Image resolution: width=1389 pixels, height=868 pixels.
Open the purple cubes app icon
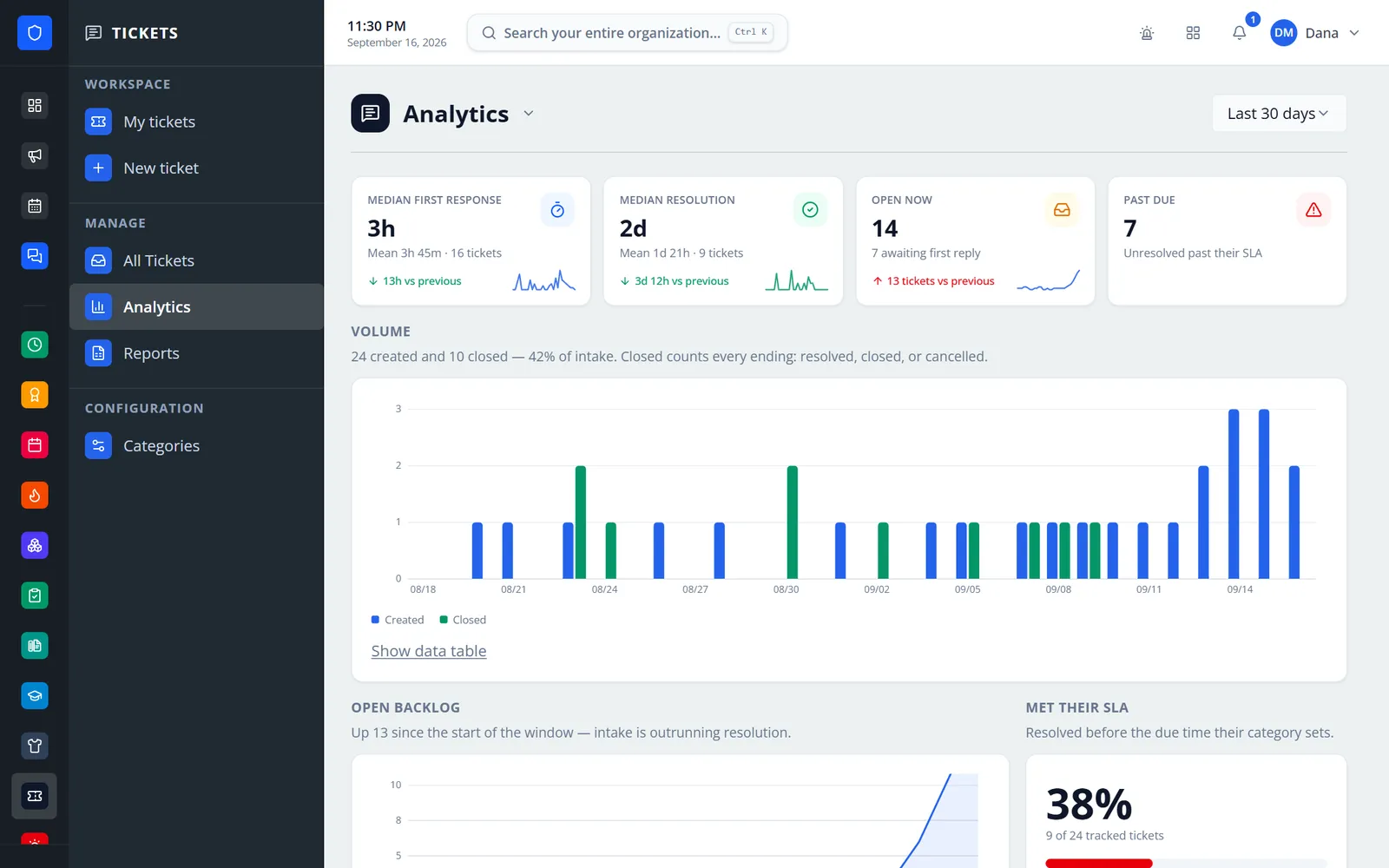(35, 545)
